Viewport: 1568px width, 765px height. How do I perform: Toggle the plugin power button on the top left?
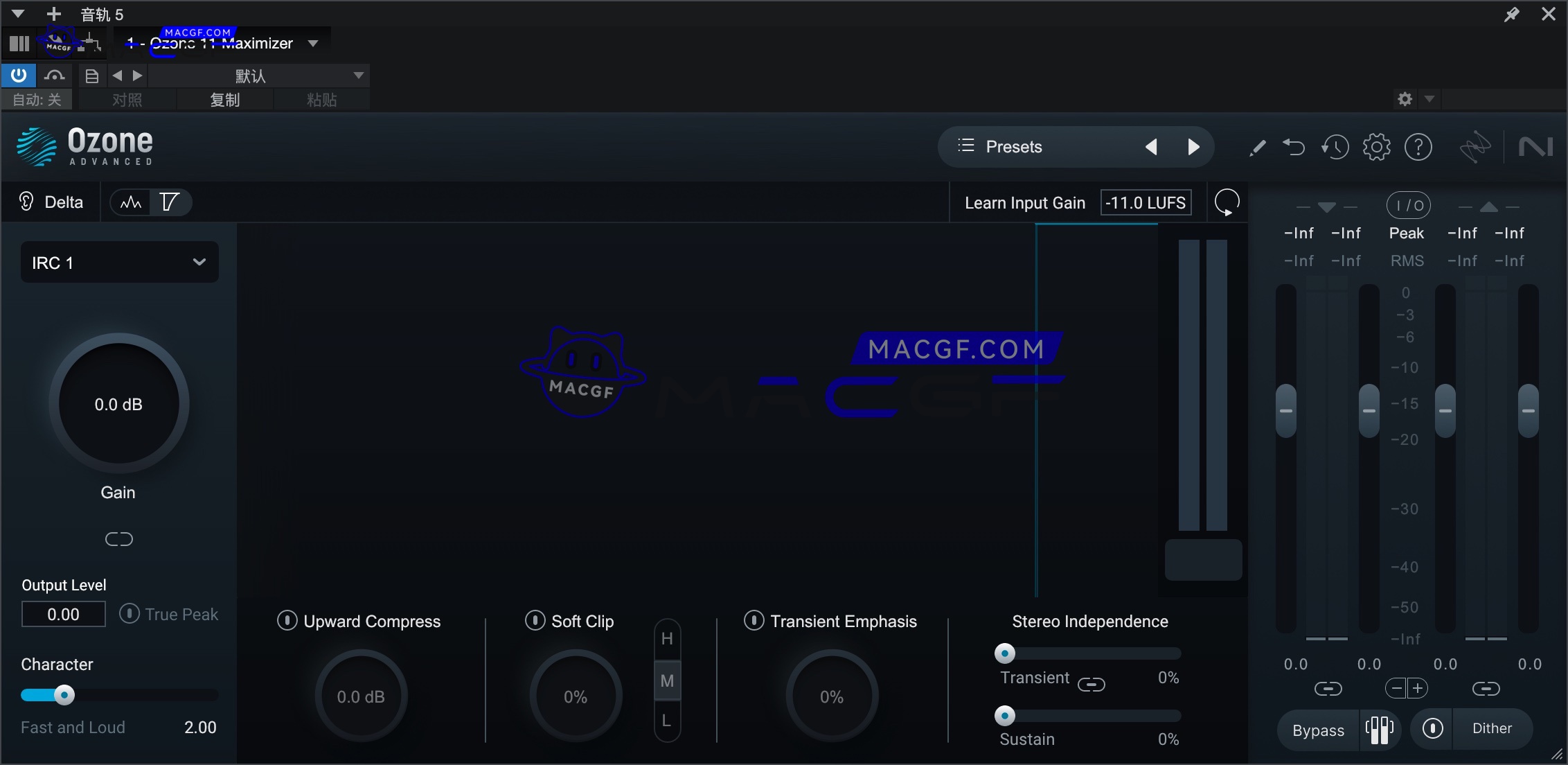point(18,75)
